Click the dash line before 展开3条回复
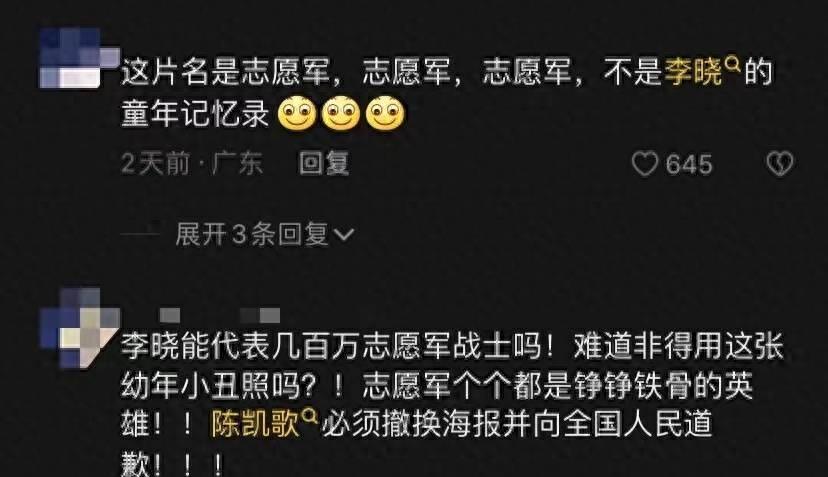This screenshot has height=477, width=828. click(140, 234)
